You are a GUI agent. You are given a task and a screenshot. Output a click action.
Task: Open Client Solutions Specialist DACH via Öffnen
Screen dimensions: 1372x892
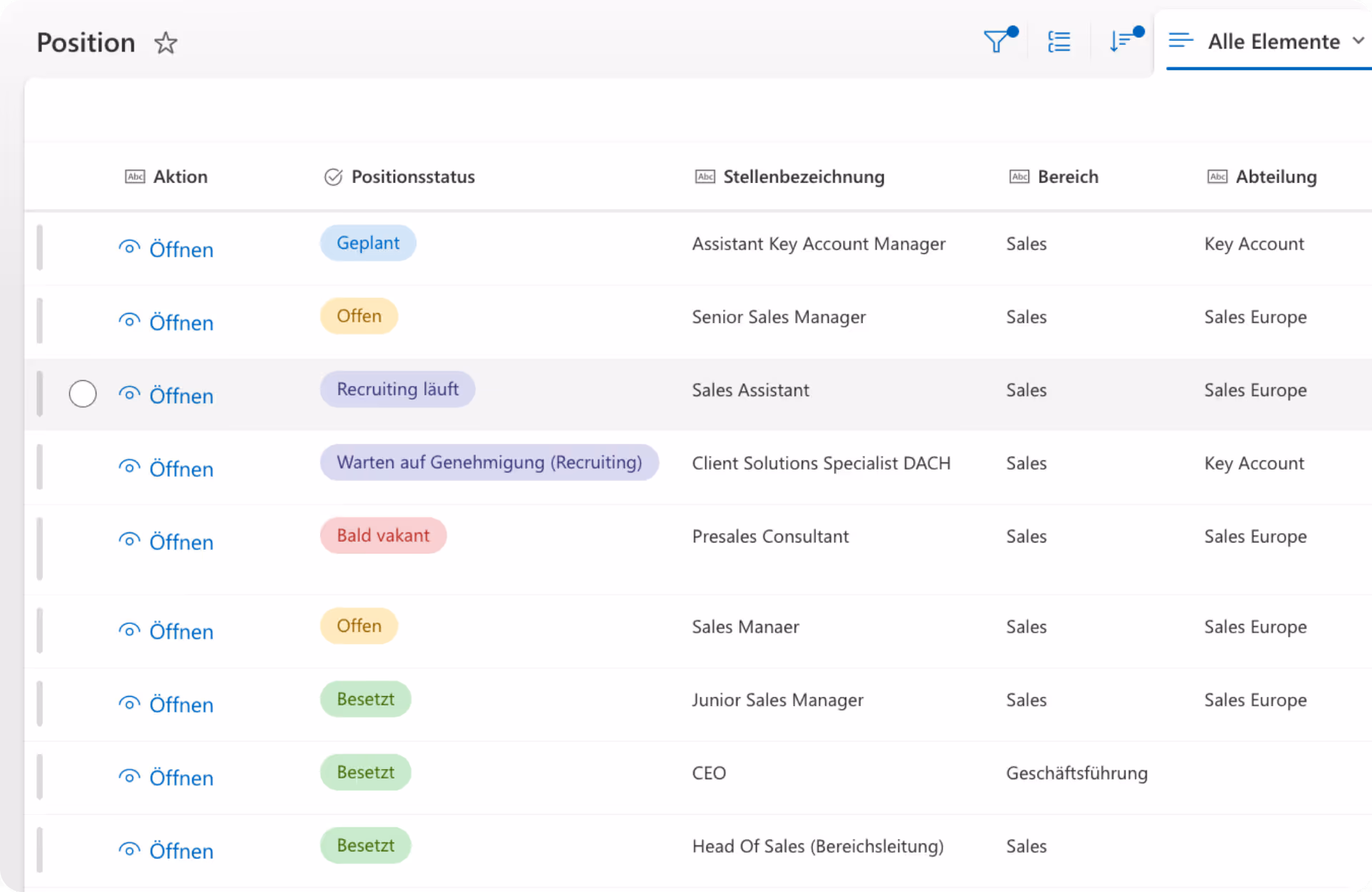(x=181, y=469)
